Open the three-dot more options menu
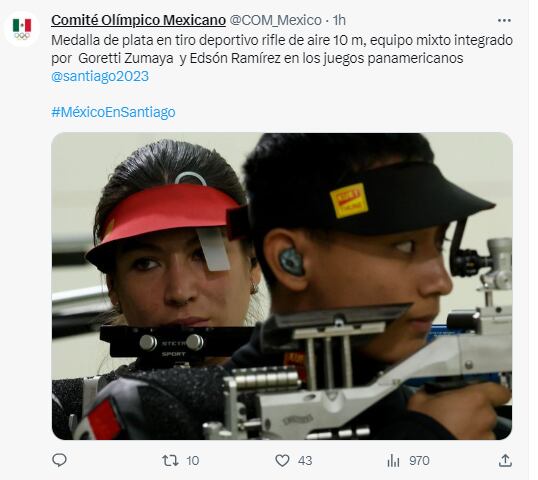Viewport: 538px width, 480px height. pos(504,21)
